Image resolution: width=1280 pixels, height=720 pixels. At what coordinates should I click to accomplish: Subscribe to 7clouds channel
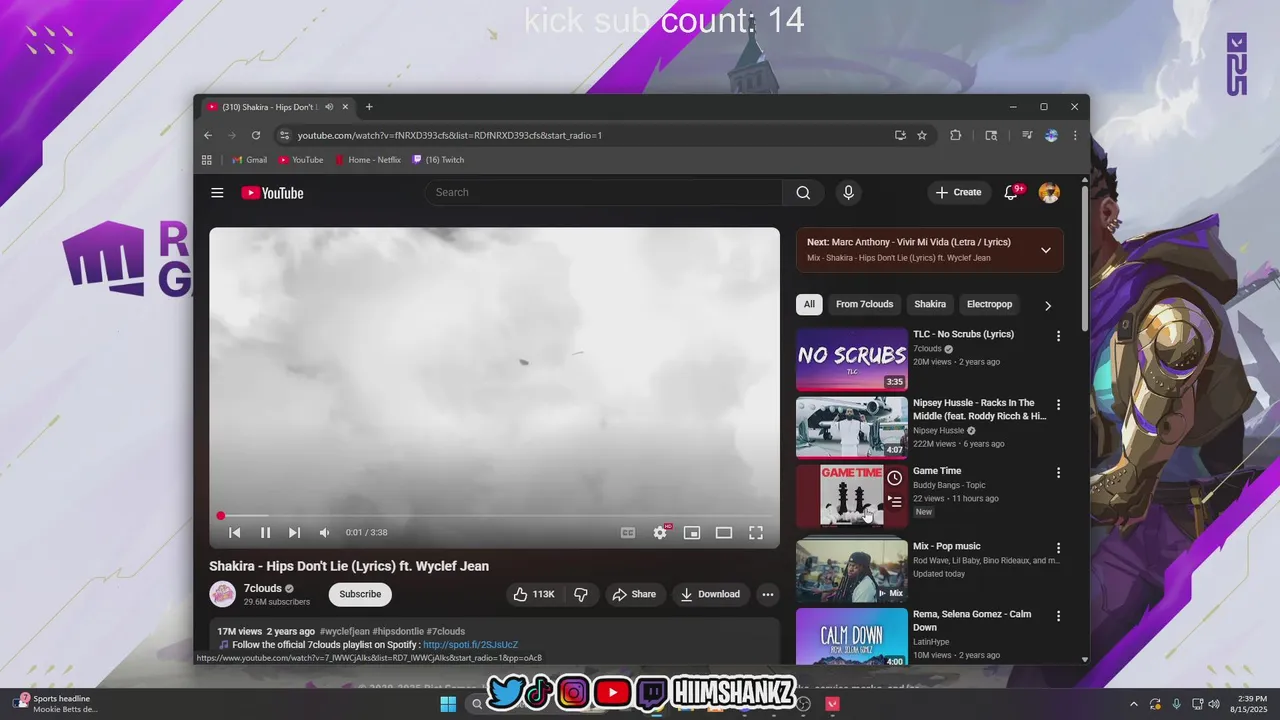click(x=360, y=594)
